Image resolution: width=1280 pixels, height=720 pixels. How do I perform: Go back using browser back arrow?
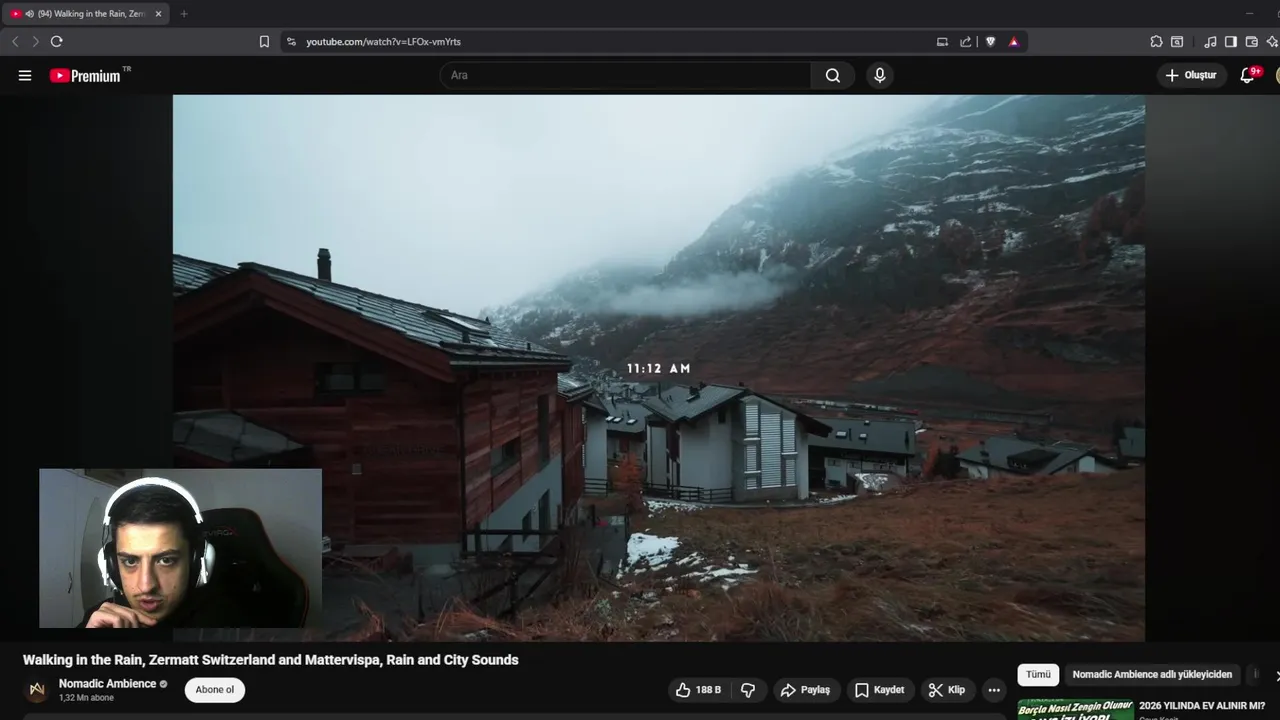(14, 41)
